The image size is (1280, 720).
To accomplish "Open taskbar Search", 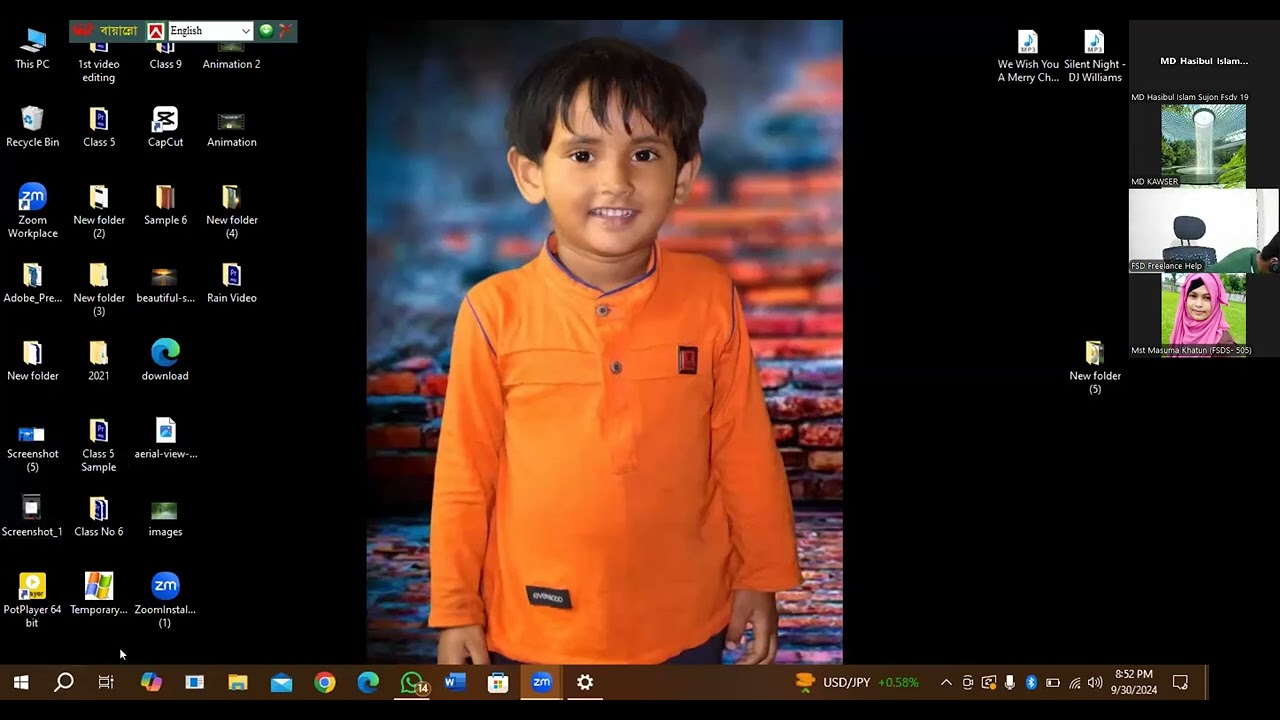I will (x=64, y=682).
